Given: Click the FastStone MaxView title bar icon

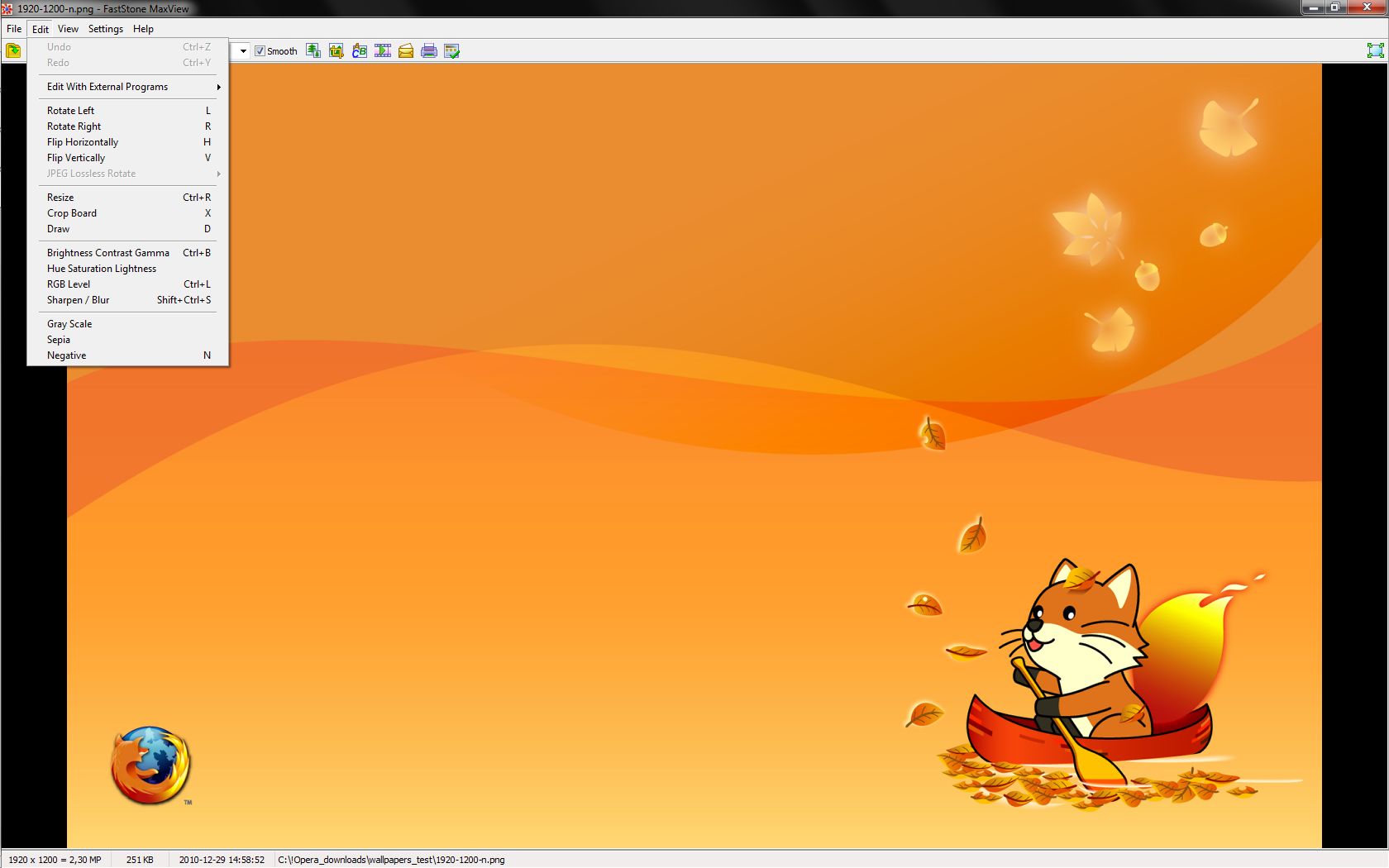Looking at the screenshot, I should (7, 8).
